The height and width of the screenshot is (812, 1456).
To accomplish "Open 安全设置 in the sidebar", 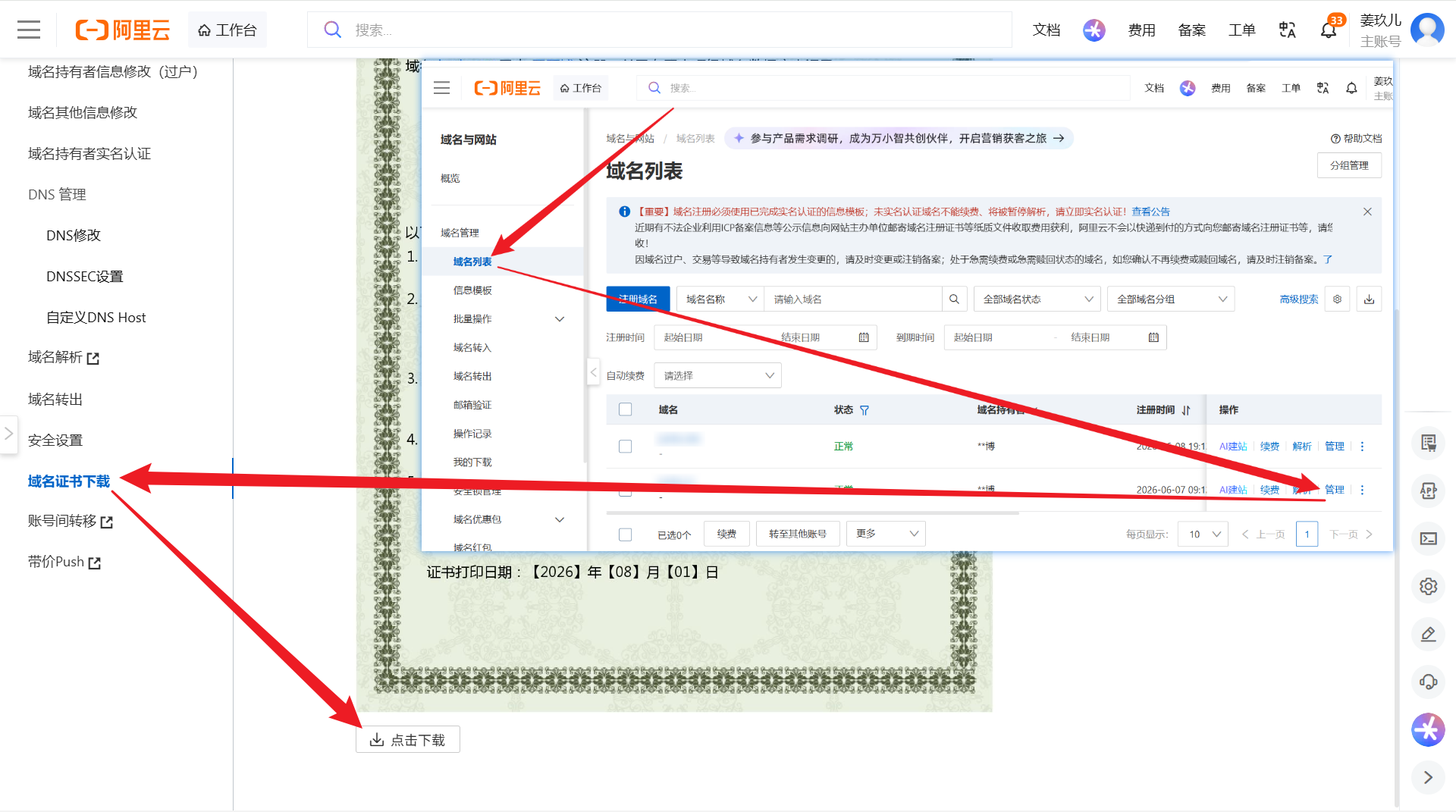I will tap(55, 440).
